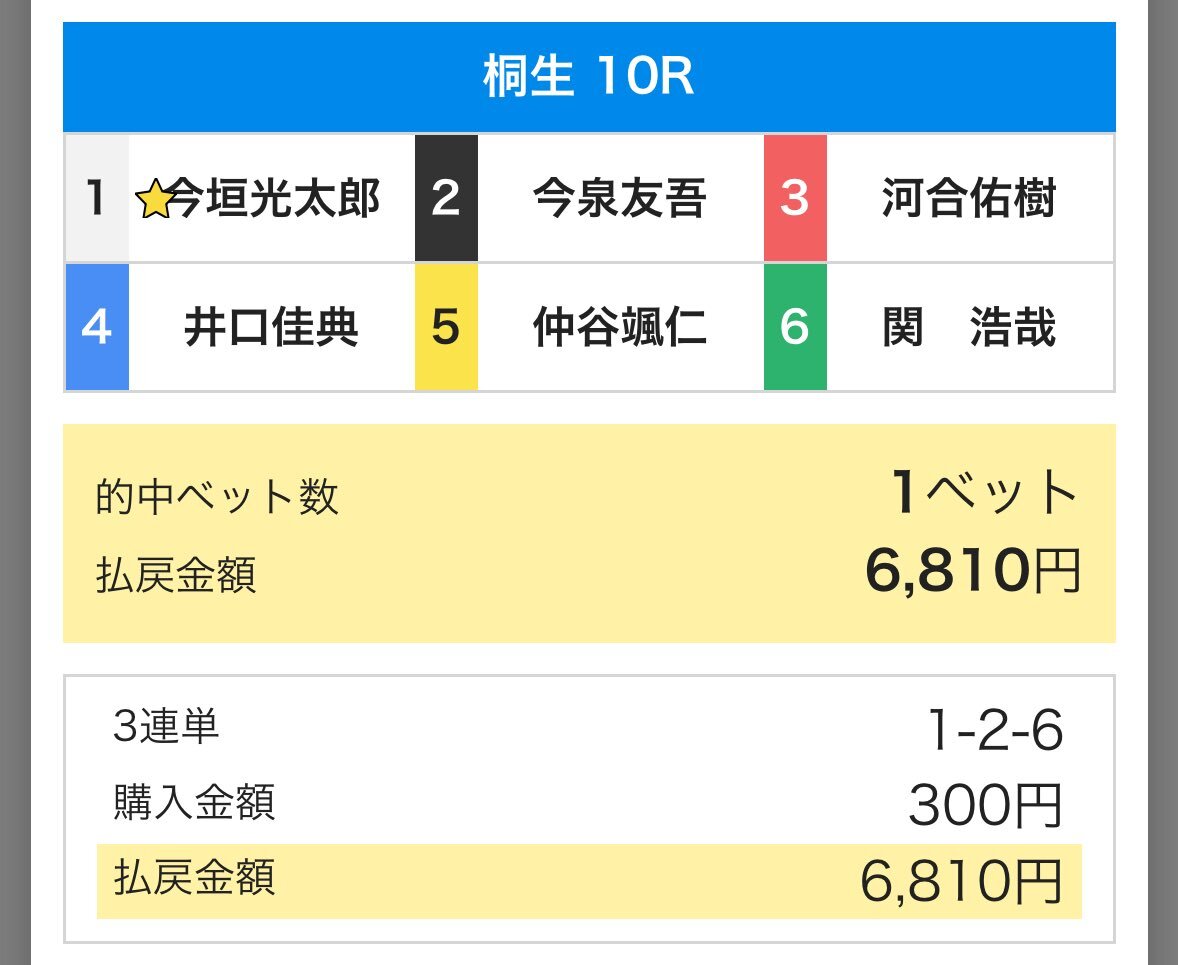This screenshot has height=965, width=1178.
Task: Select the white number 1 lane badge
Action: [x=97, y=198]
